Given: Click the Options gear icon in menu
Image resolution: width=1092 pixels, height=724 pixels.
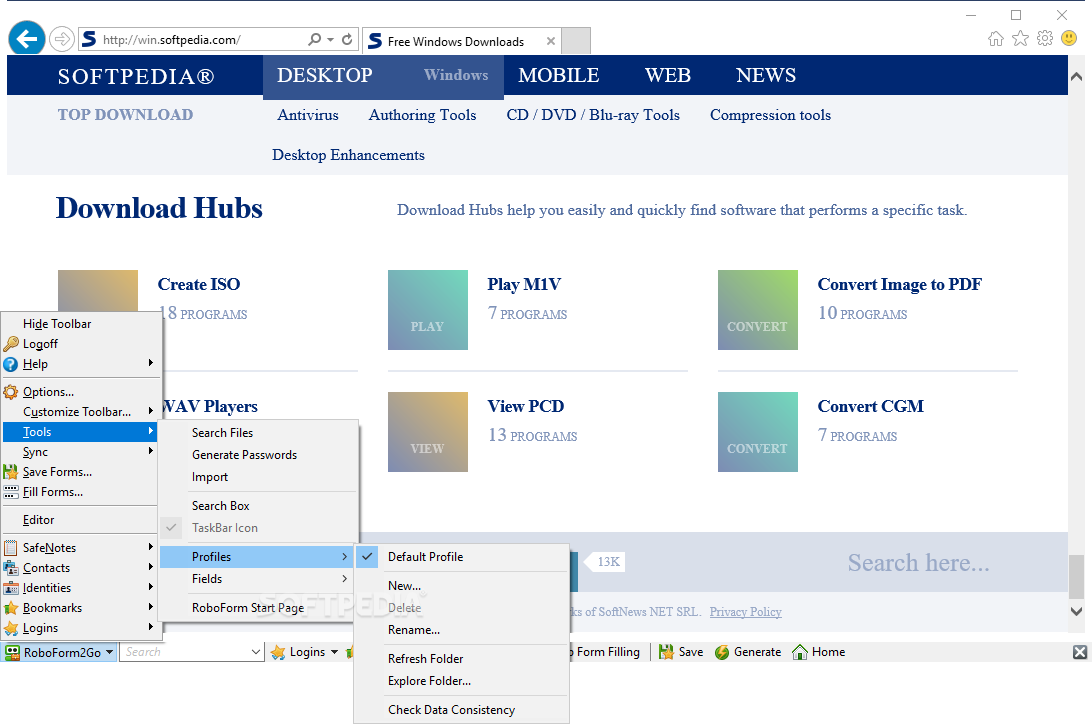Looking at the screenshot, I should click(x=10, y=392).
